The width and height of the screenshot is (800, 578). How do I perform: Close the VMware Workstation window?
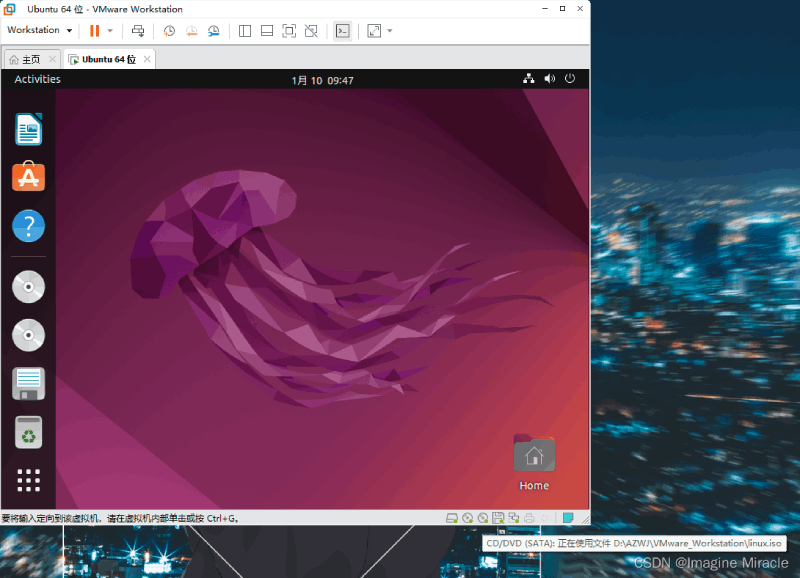coord(580,9)
